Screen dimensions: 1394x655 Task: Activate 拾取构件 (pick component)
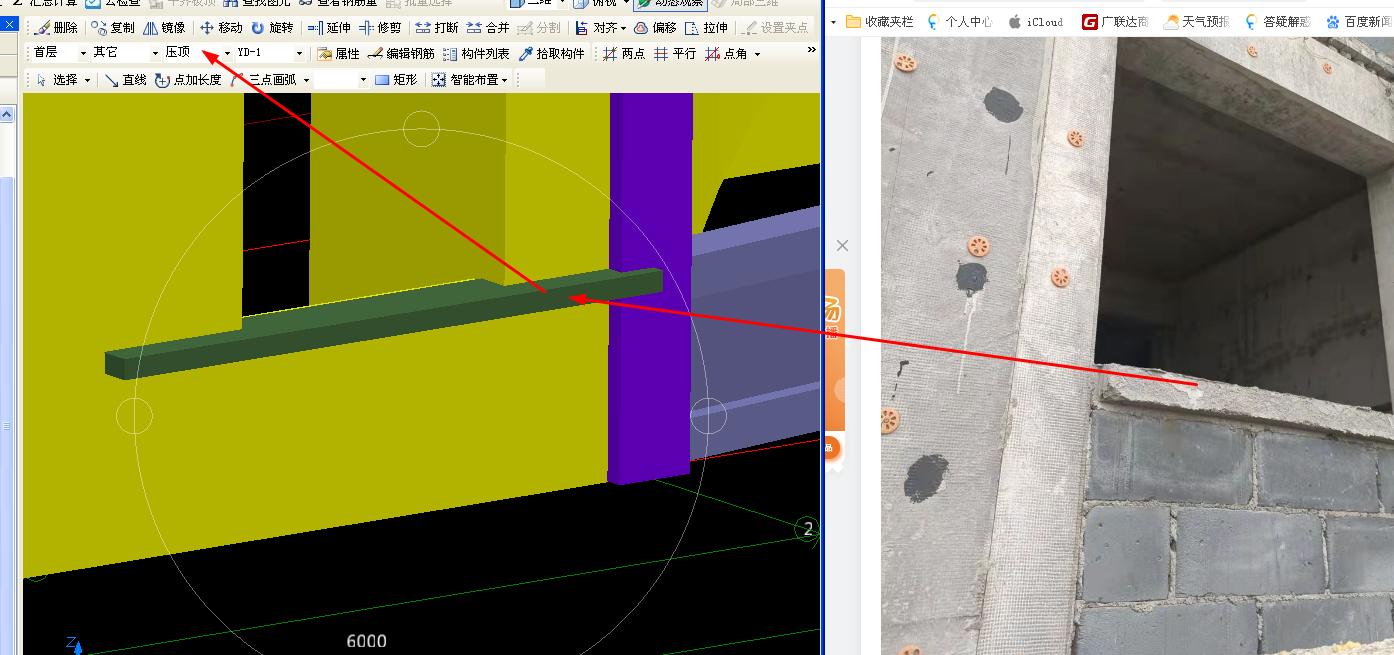(x=551, y=54)
